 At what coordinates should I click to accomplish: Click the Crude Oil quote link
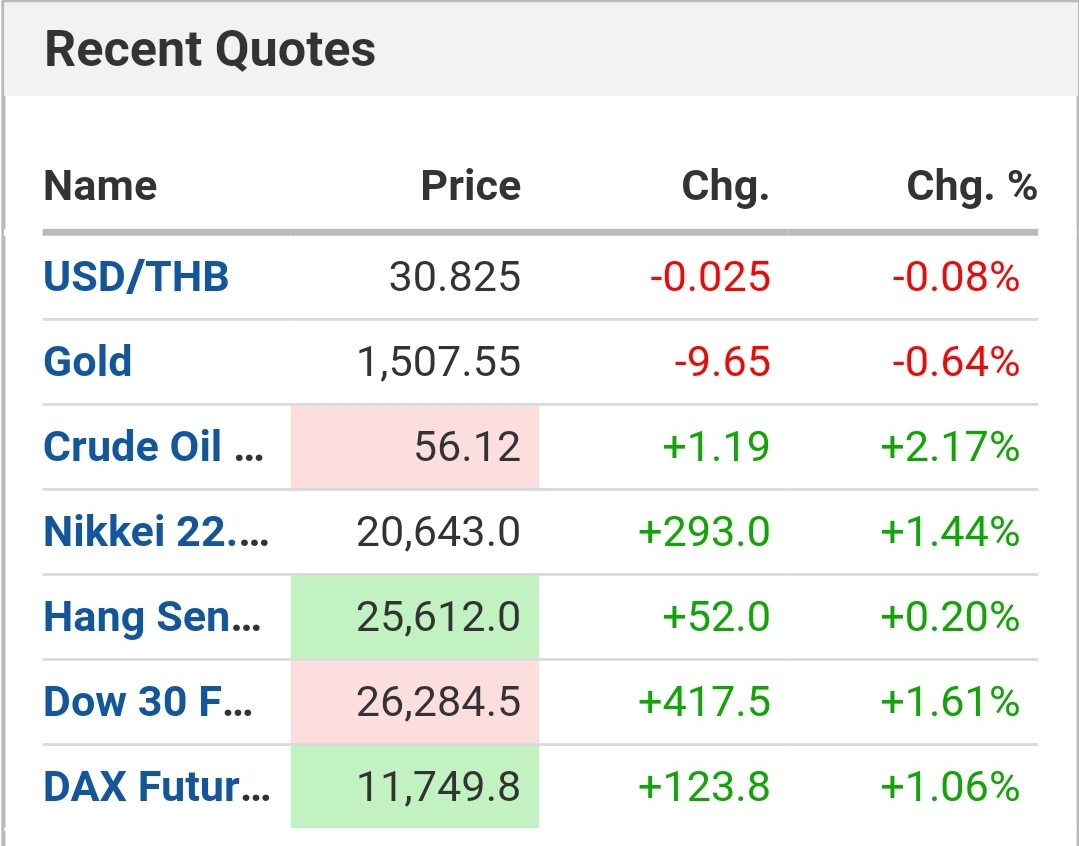click(154, 446)
